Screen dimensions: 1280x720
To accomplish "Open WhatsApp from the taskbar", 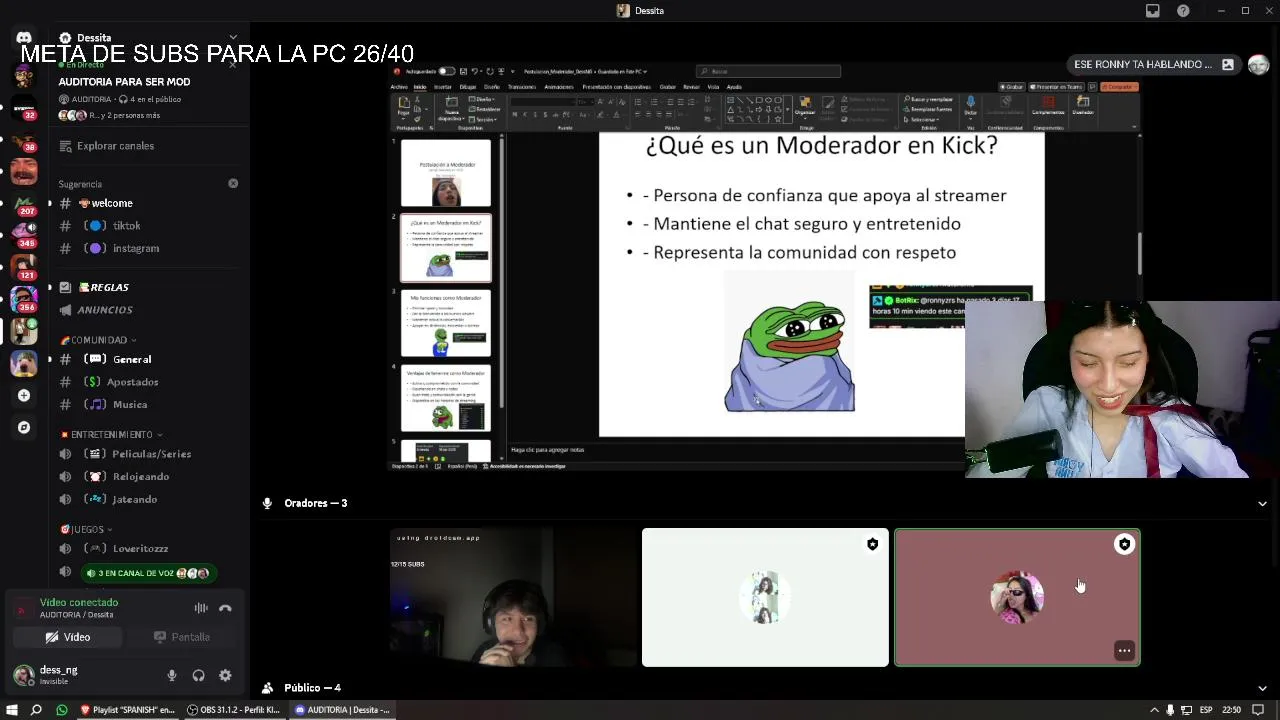I will [x=61, y=710].
